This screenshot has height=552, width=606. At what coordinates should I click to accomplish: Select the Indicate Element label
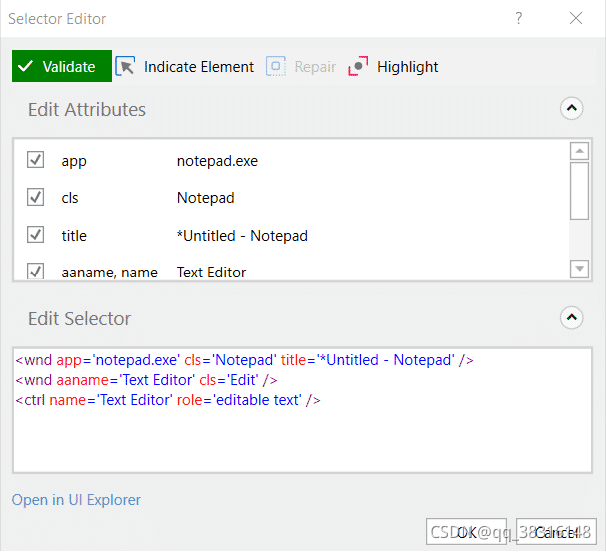199,67
